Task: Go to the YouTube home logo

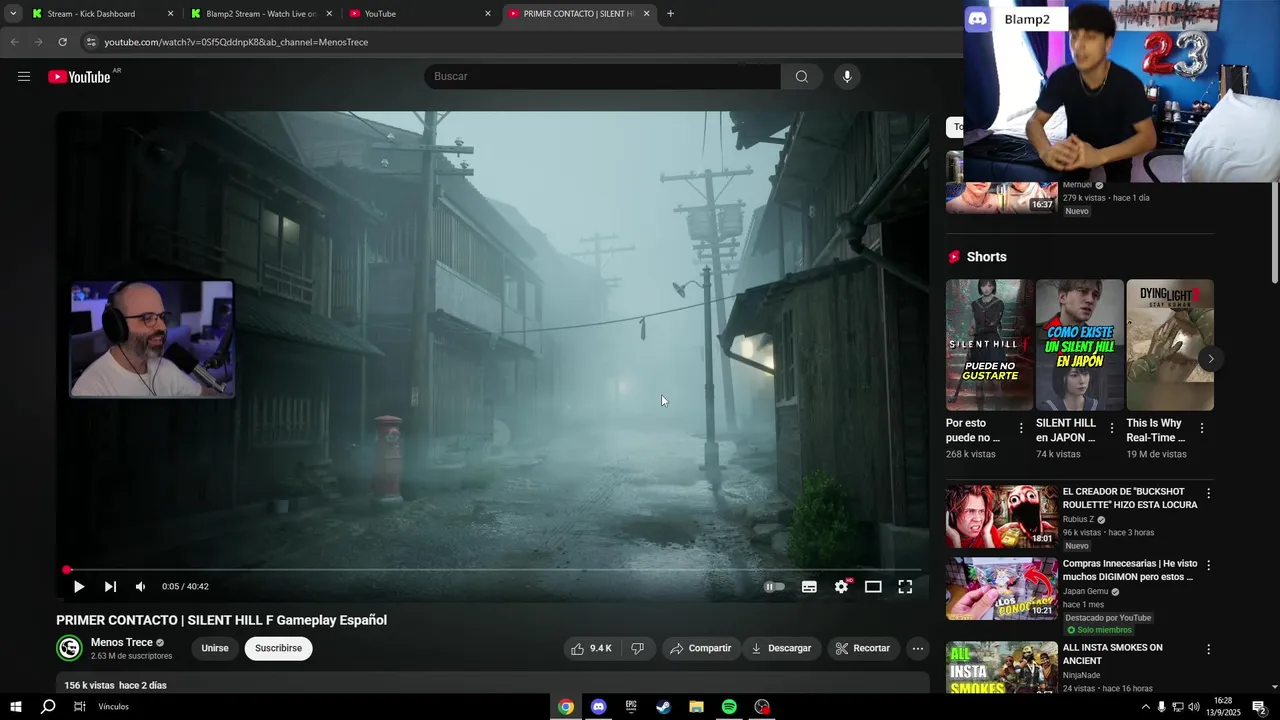Action: pos(79,77)
